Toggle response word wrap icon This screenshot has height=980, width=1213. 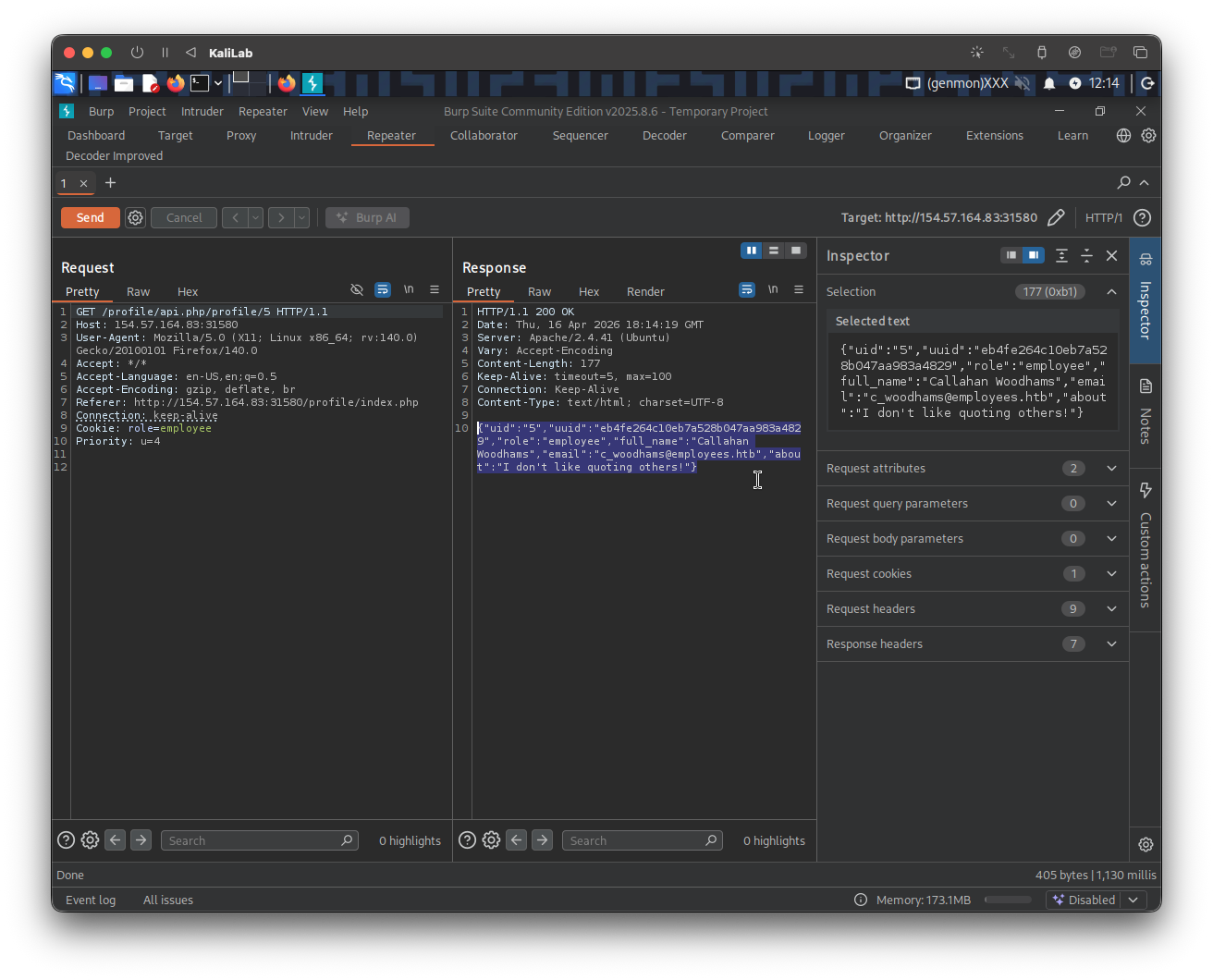747,289
